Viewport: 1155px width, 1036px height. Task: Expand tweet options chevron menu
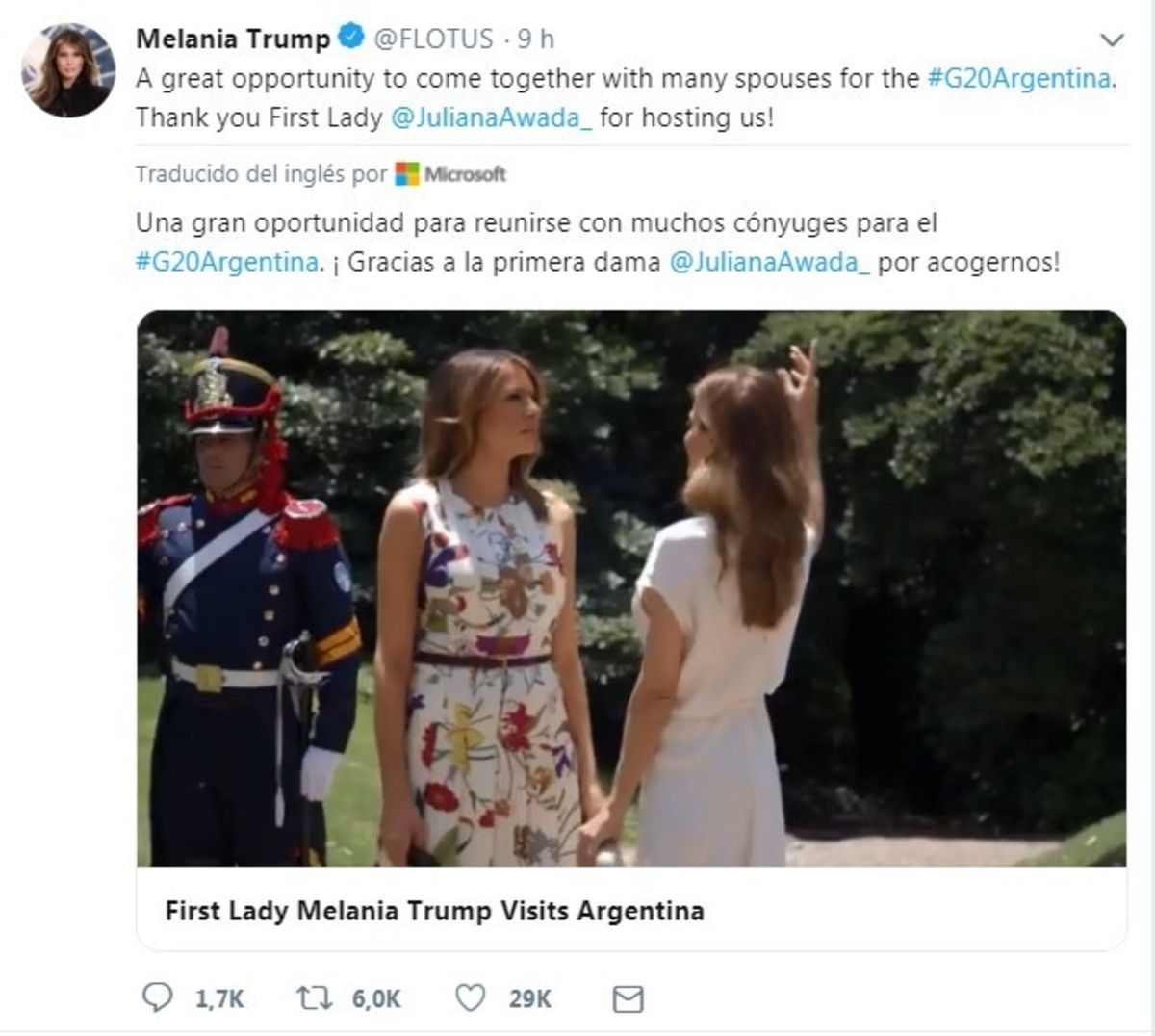coord(1112,40)
